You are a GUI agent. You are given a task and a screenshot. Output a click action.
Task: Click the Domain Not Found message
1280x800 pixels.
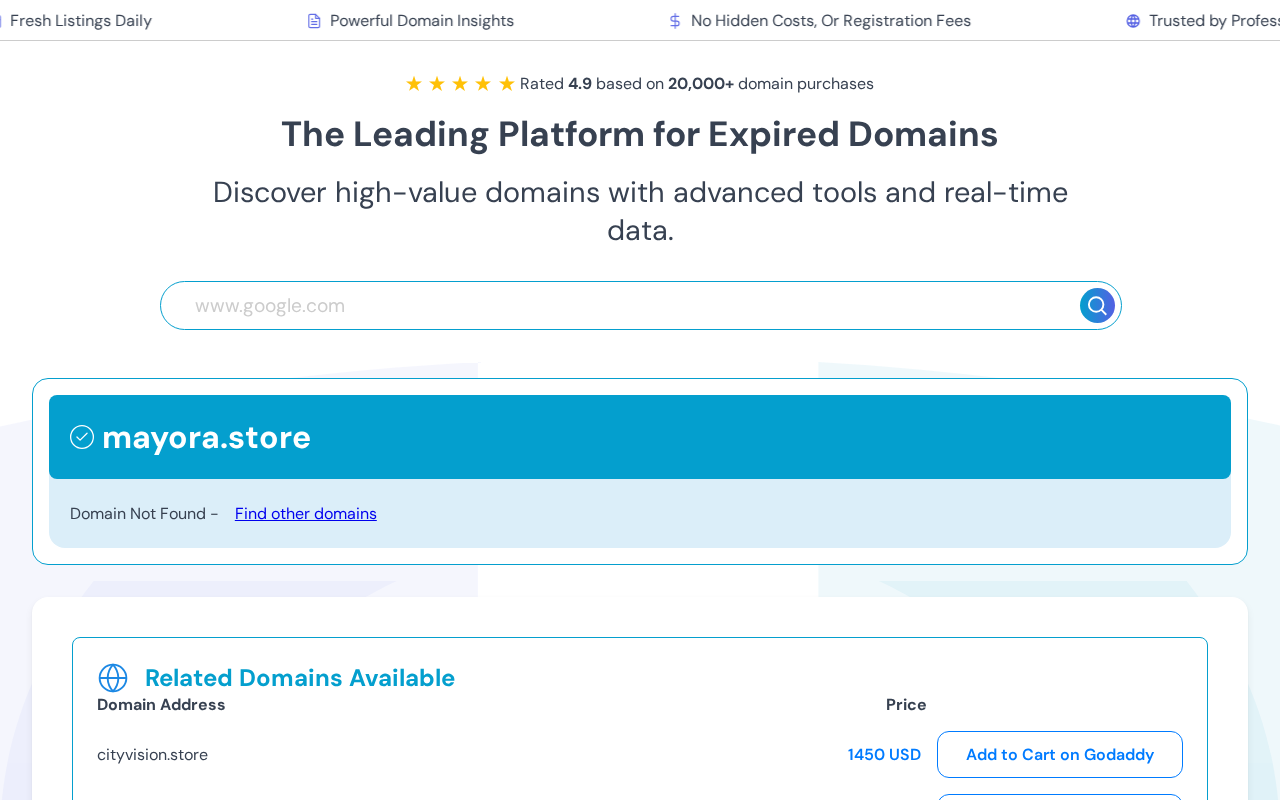[x=144, y=513]
